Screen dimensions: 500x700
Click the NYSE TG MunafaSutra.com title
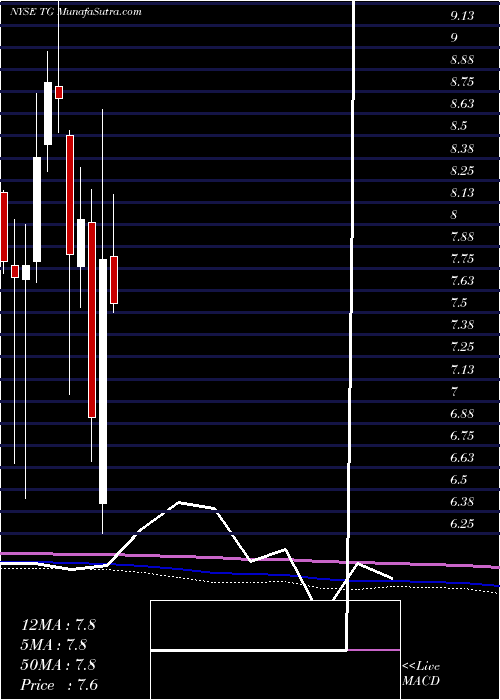(75, 12)
